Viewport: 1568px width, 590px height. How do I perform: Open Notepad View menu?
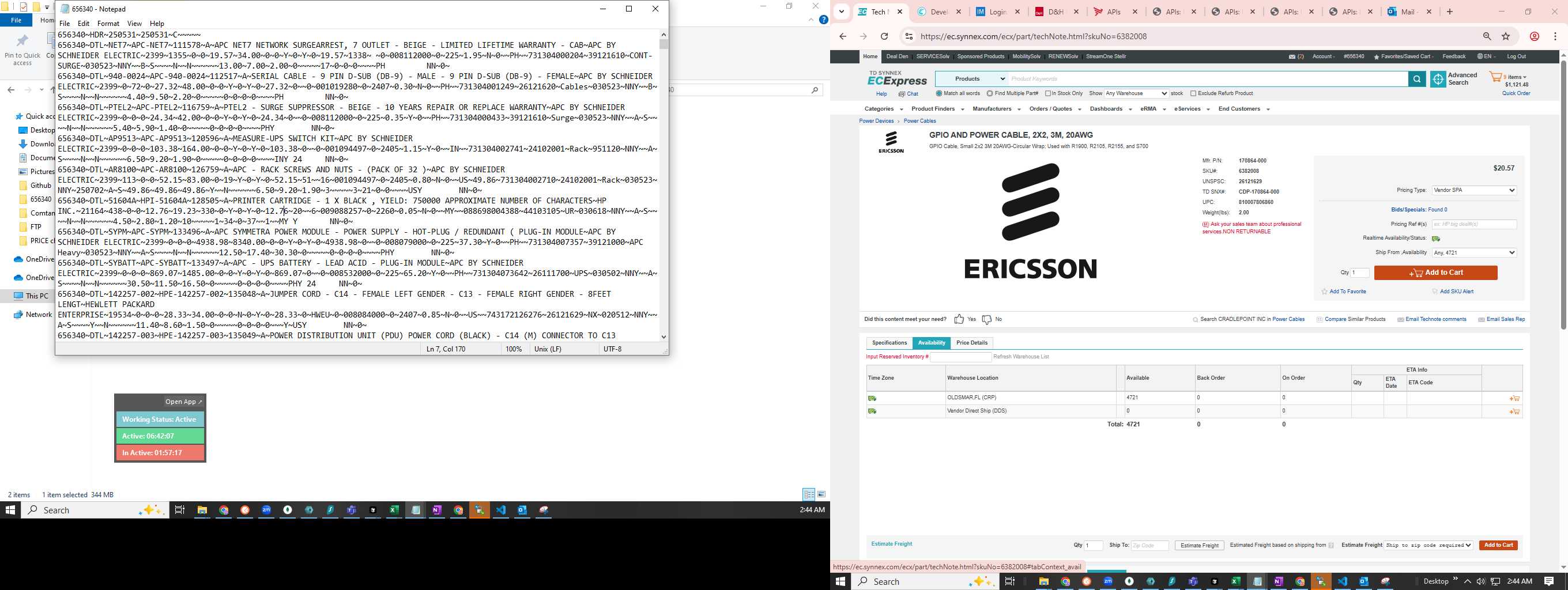tap(134, 24)
